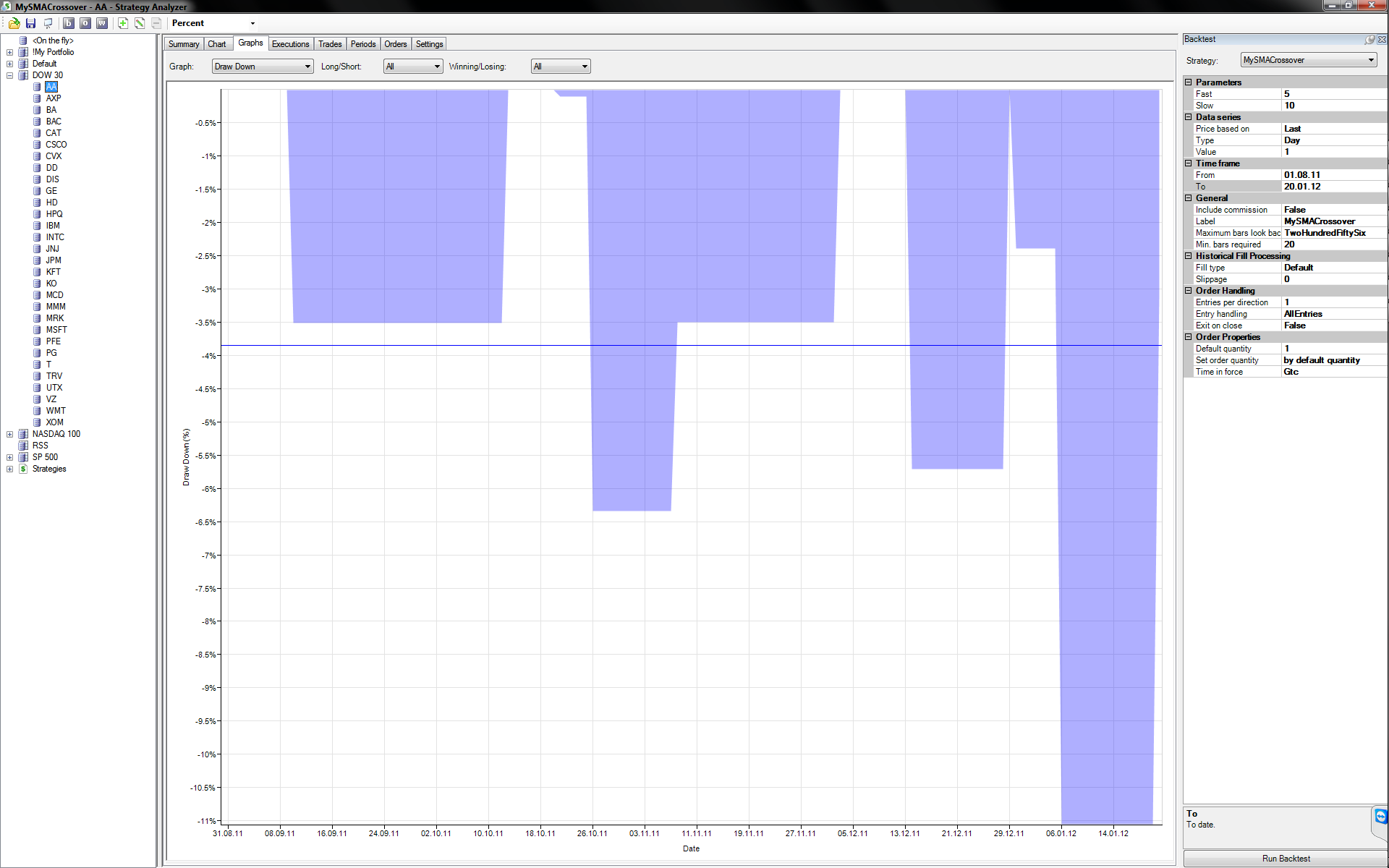Screen dimensions: 1389x868
Task: Click the pencil edit-page icon
Action: [x=140, y=23]
